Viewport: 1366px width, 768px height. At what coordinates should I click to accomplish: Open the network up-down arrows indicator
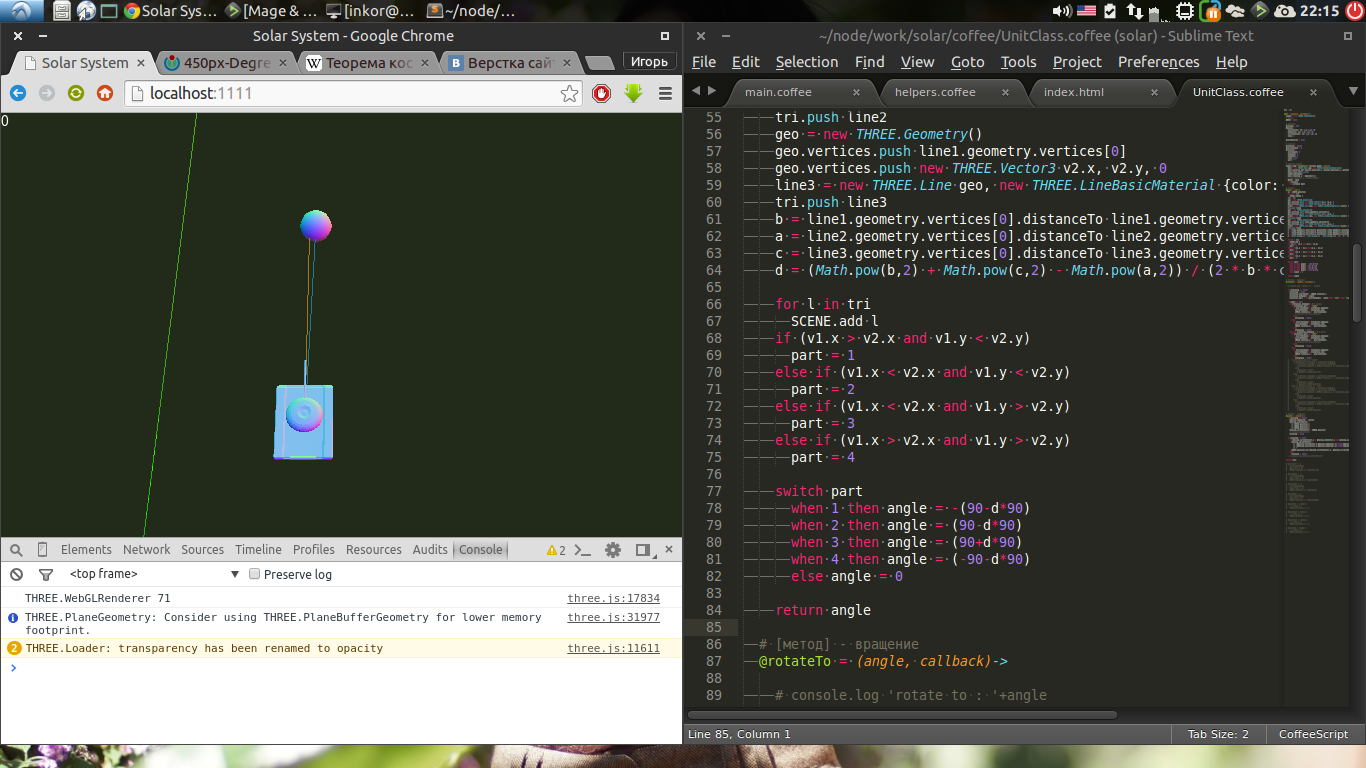1135,11
